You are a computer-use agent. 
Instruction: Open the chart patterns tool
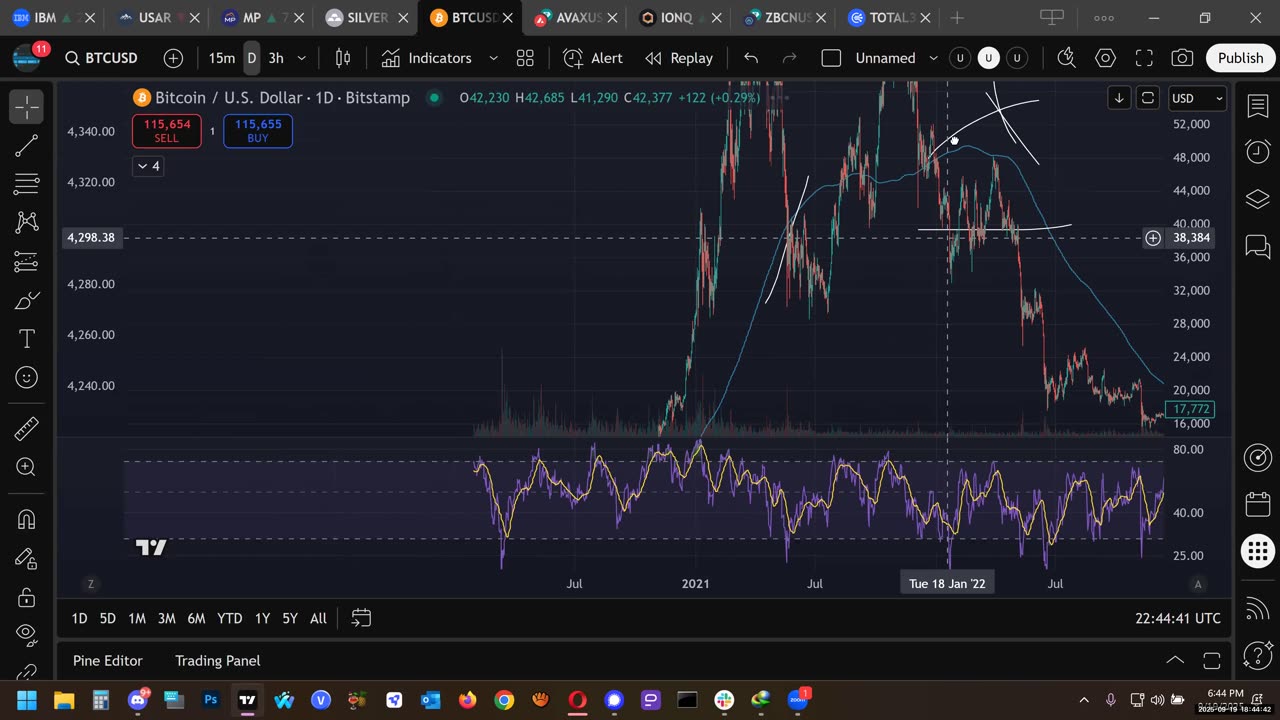click(27, 223)
